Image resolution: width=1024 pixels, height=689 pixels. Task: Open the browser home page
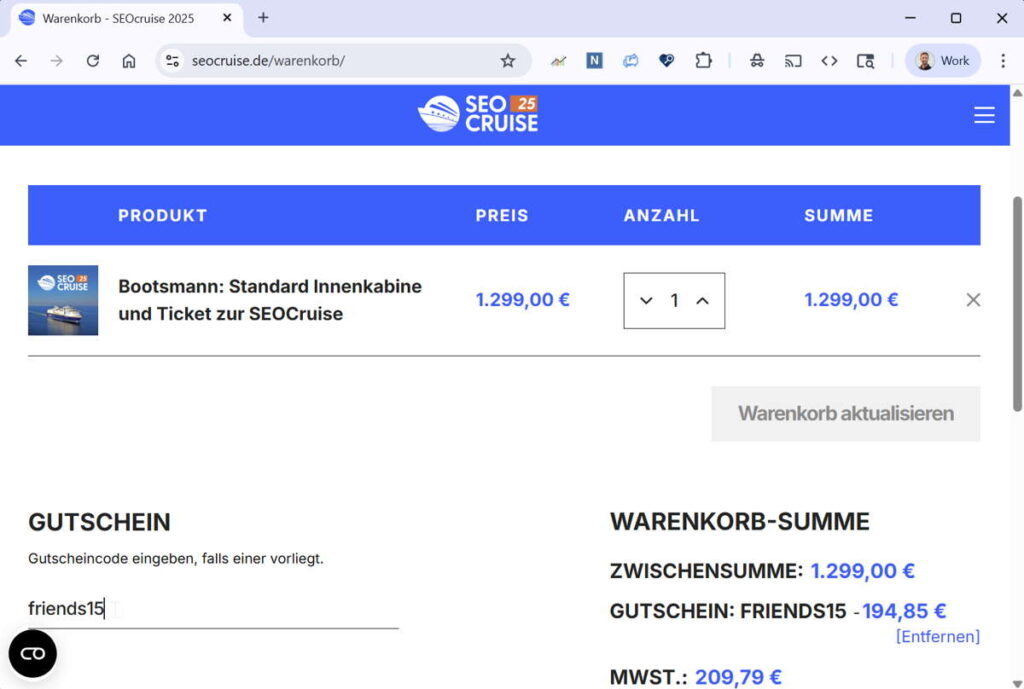129,61
